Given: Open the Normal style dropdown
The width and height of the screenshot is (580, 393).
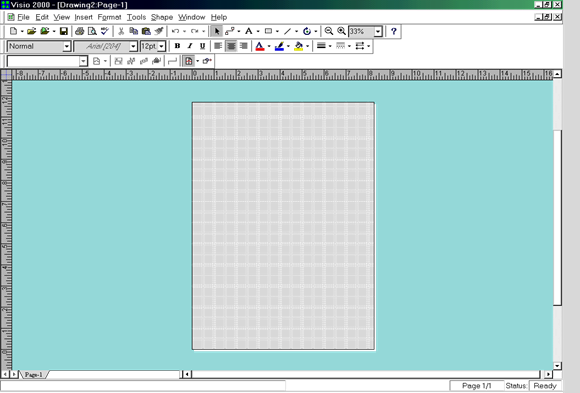Looking at the screenshot, I should [x=67, y=46].
